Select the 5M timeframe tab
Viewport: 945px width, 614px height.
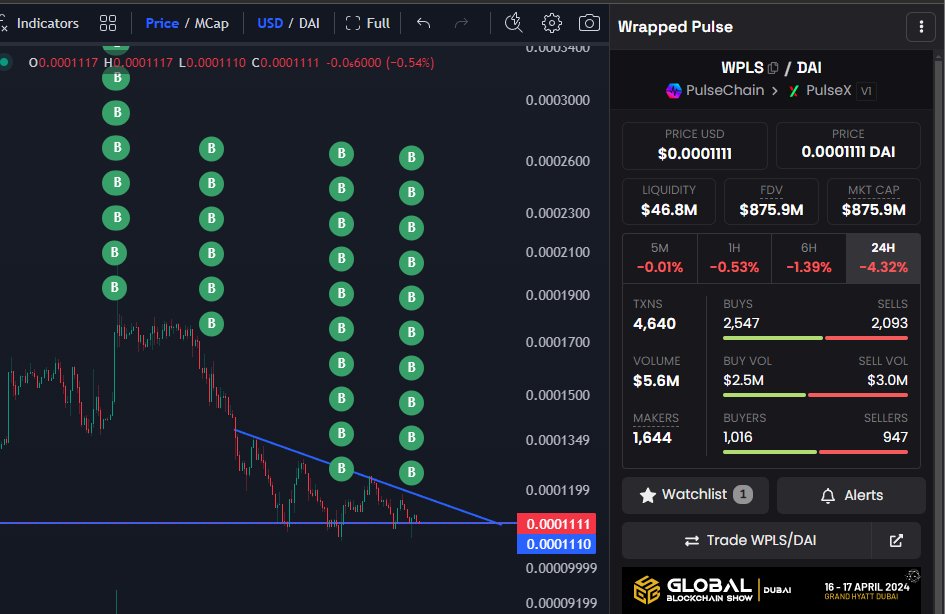click(x=659, y=258)
